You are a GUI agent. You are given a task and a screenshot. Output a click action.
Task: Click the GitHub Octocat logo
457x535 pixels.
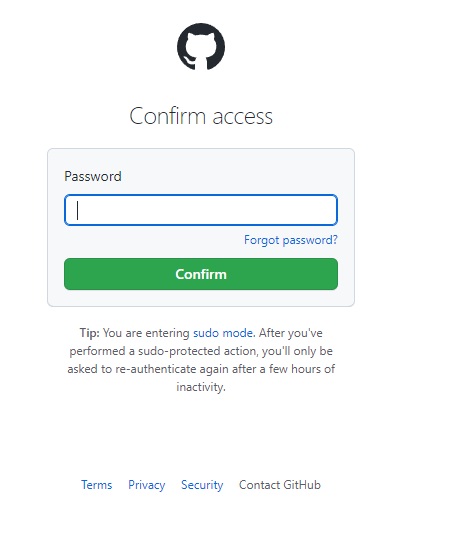201,47
